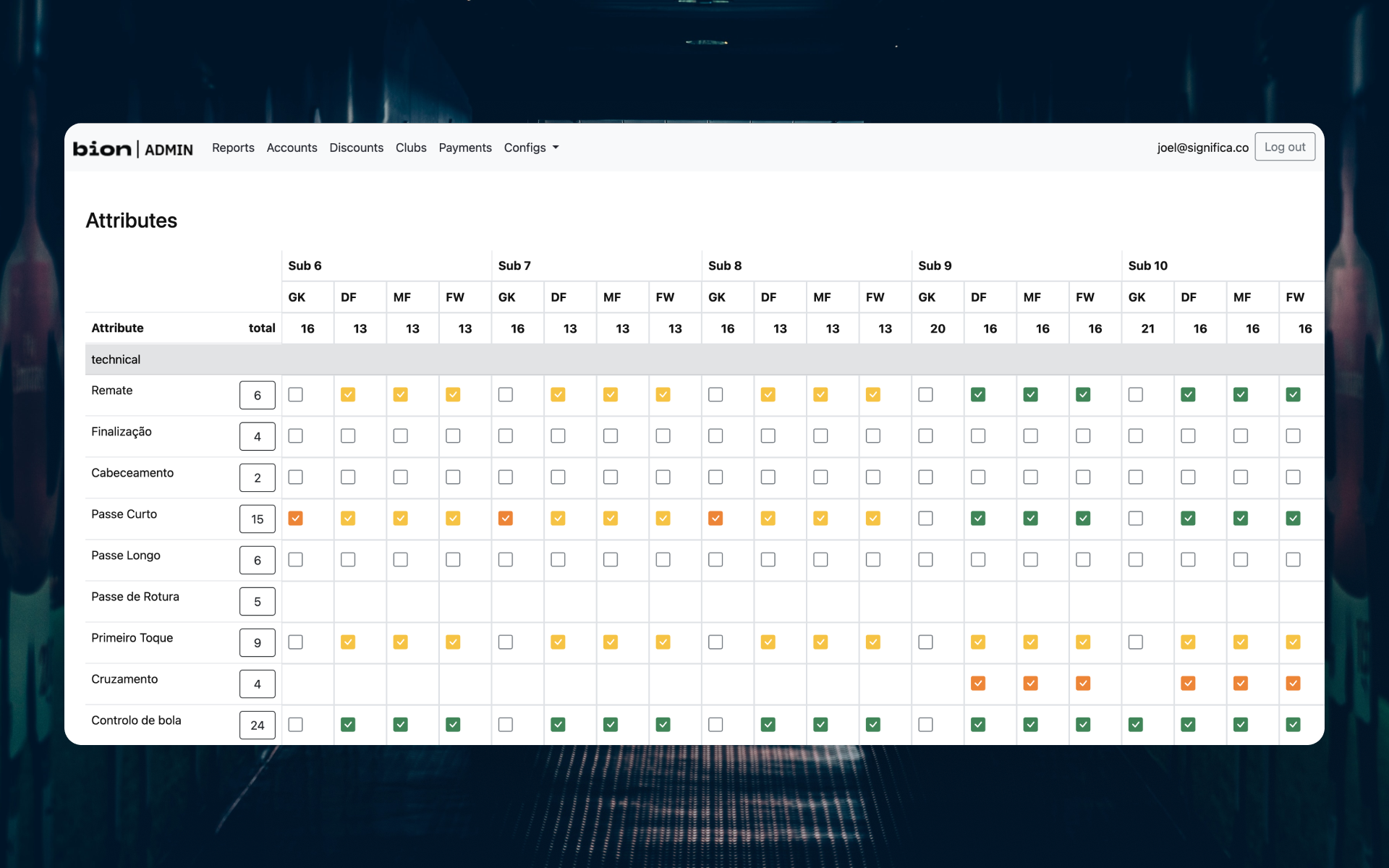Screen dimensions: 1389x868
Task: Check Finalização for Sub 8 DF
Action: click(768, 435)
